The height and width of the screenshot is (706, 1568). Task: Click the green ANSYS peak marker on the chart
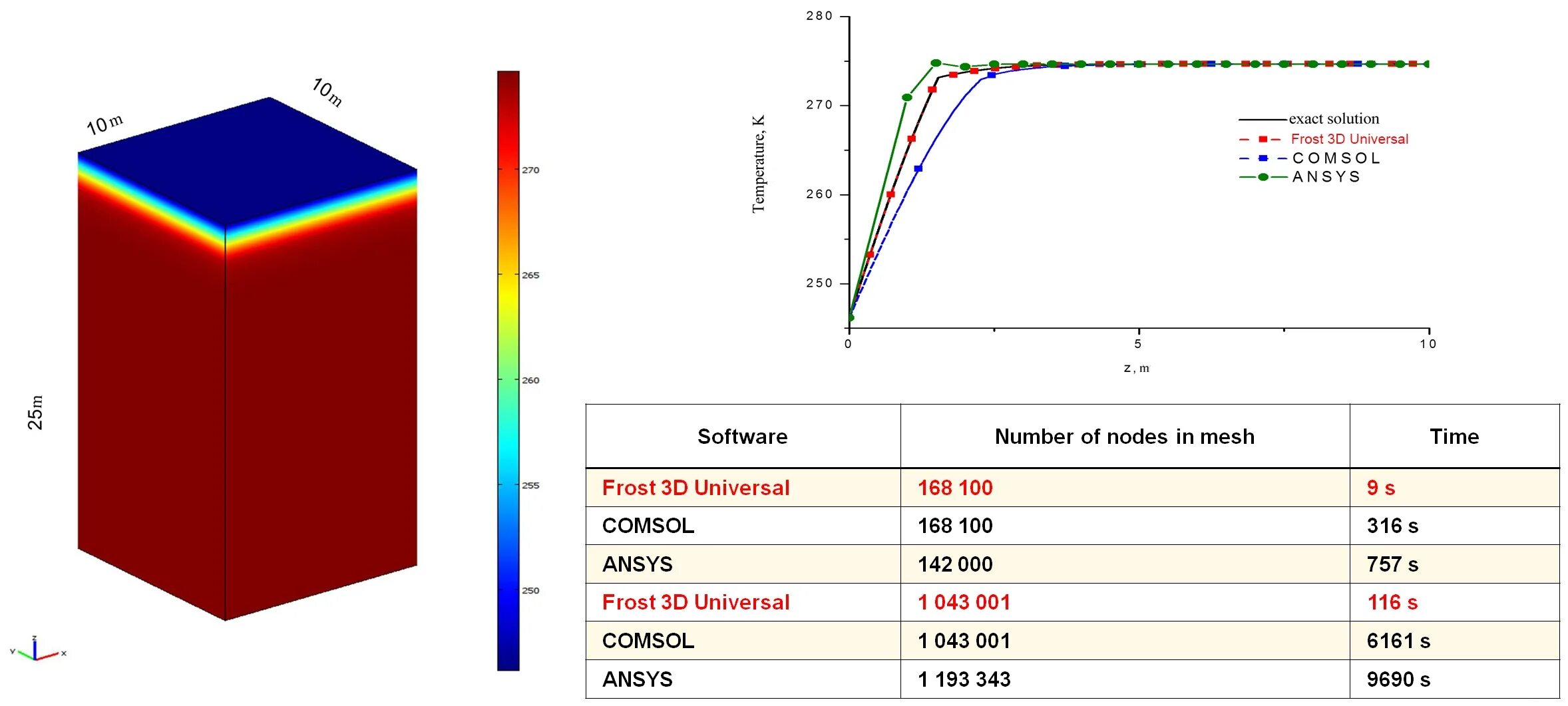(936, 63)
